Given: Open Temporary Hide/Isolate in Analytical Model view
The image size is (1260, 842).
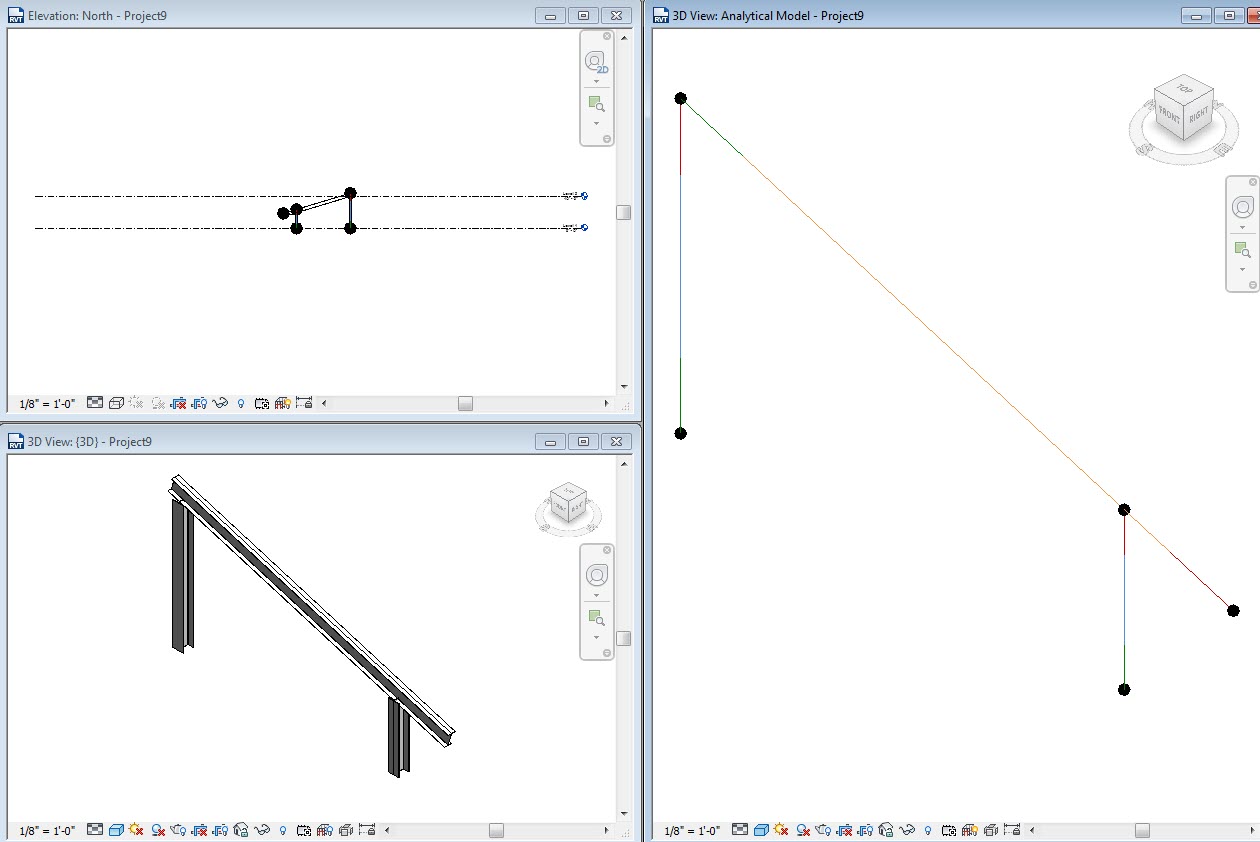Looking at the screenshot, I should coord(907,830).
